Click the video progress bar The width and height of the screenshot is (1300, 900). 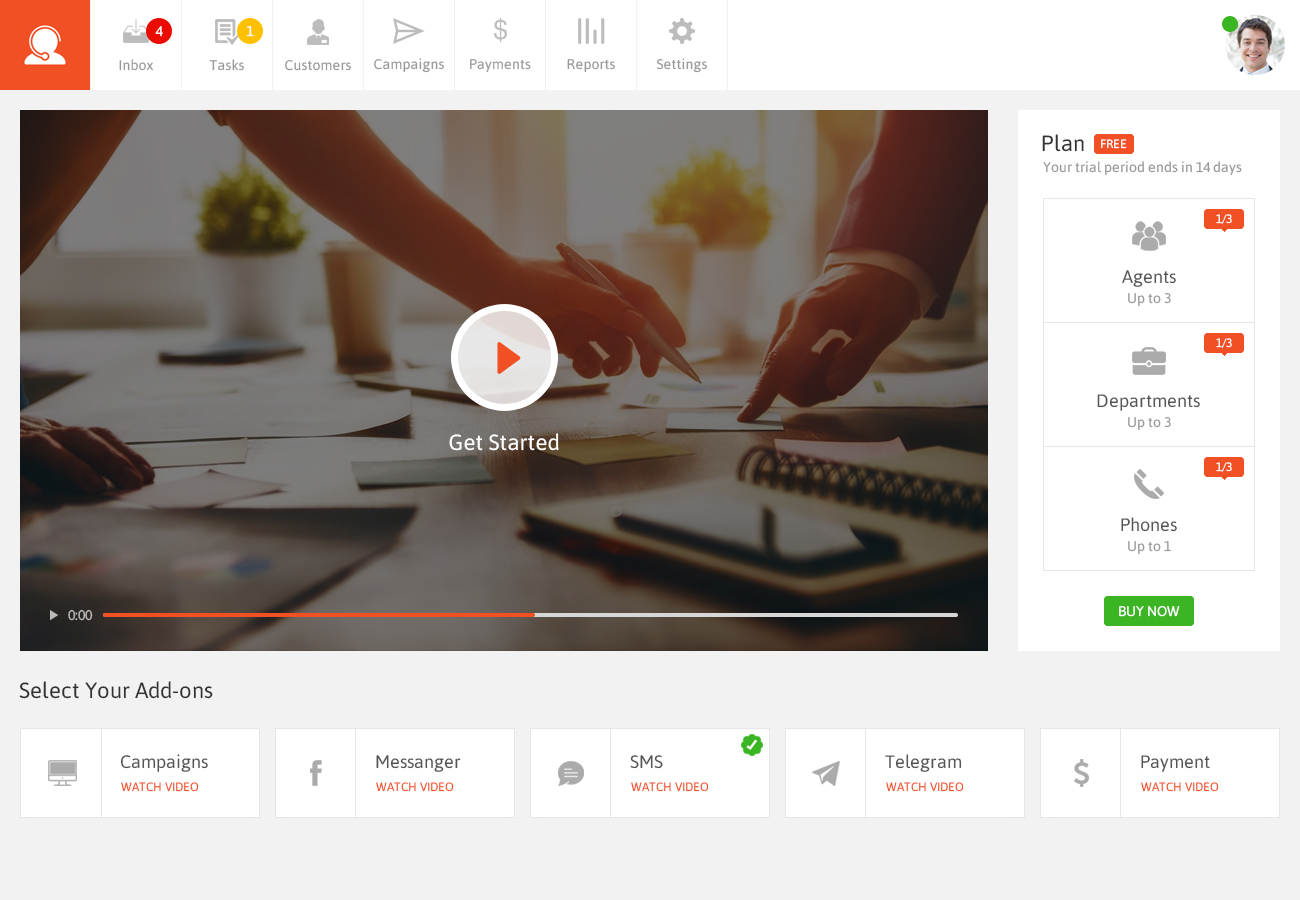click(533, 615)
